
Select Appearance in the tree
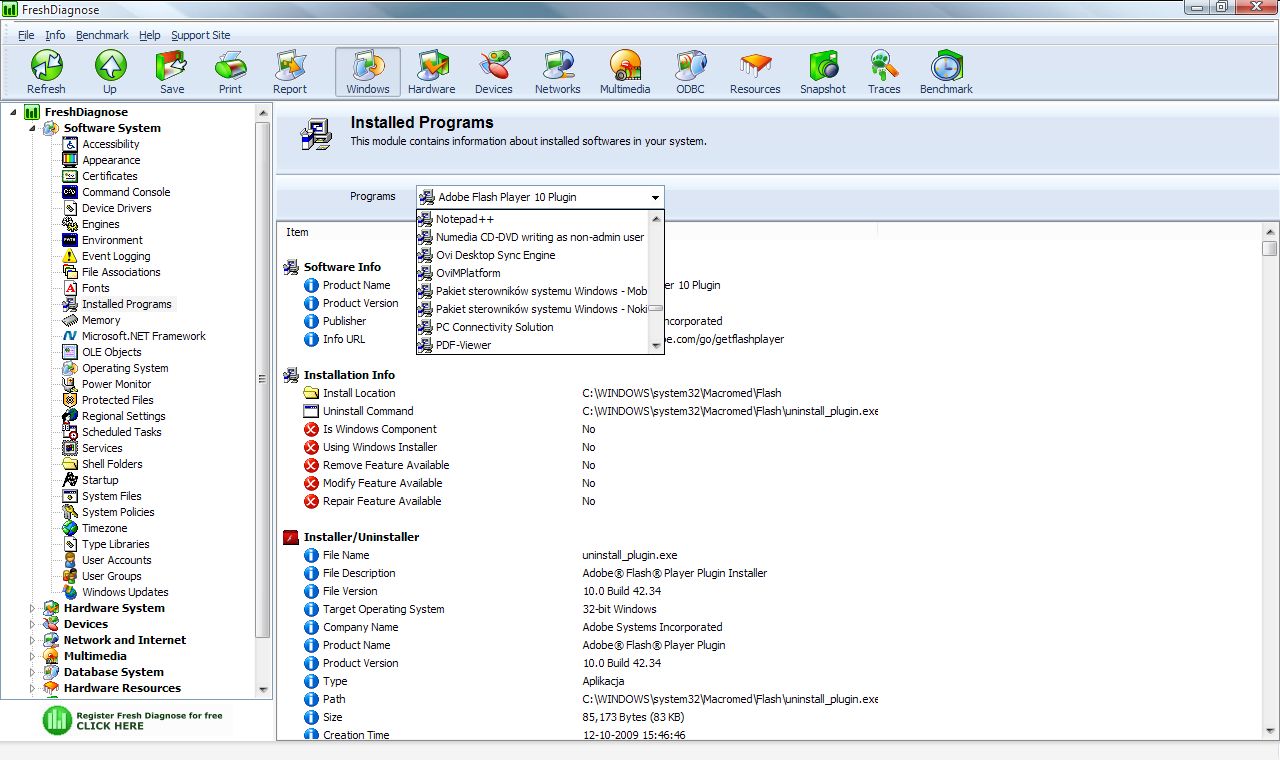(x=110, y=160)
